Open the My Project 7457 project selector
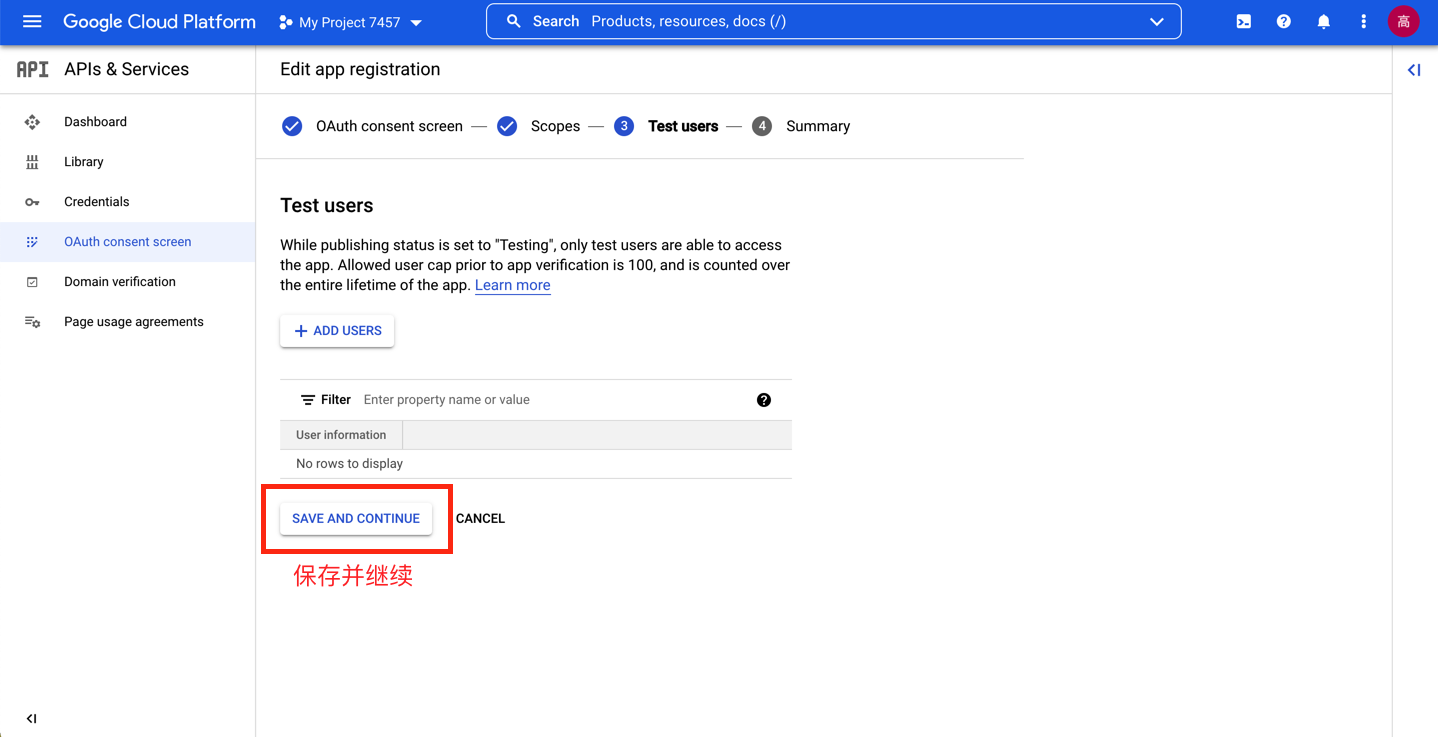The height and width of the screenshot is (737, 1438). tap(350, 22)
